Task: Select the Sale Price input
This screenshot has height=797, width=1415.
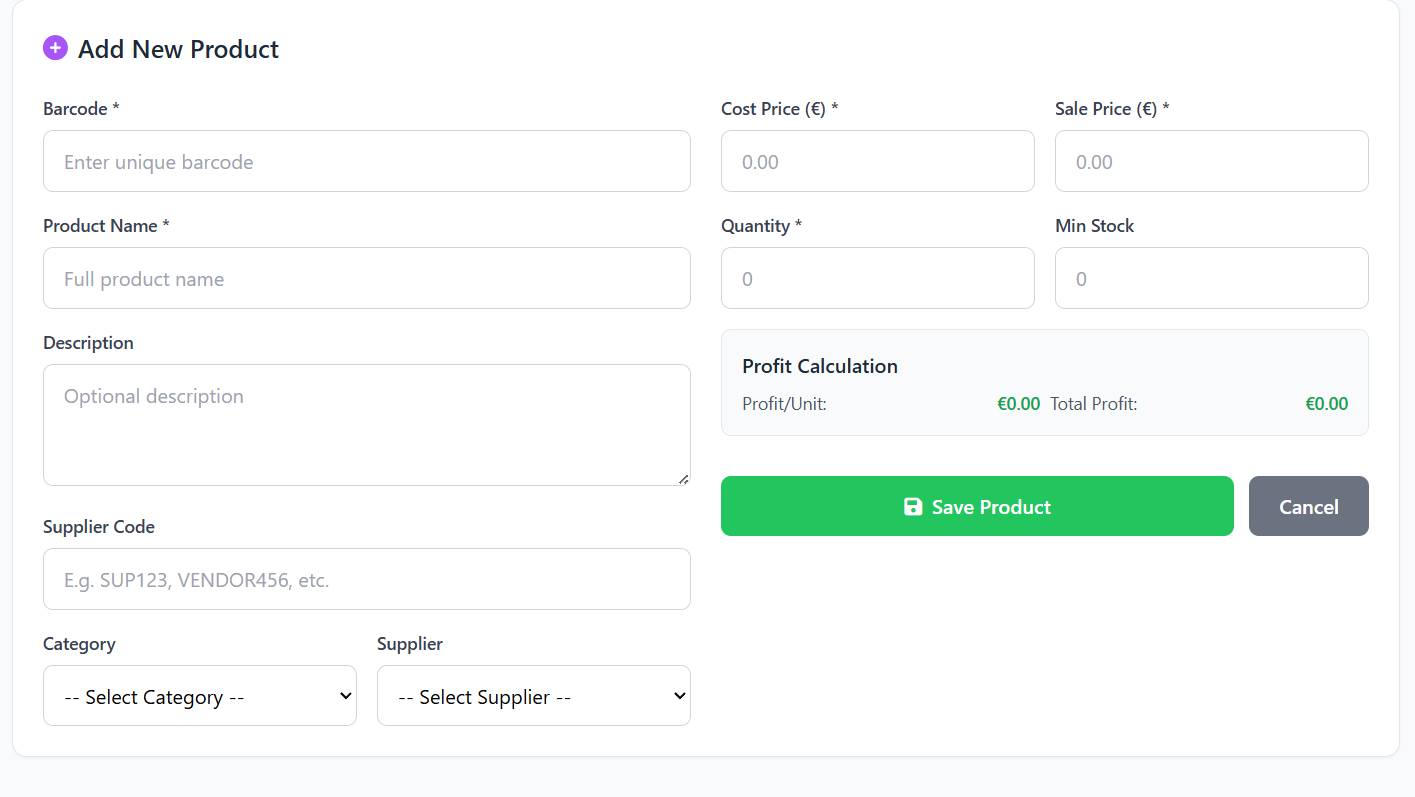Action: pyautogui.click(x=1211, y=162)
